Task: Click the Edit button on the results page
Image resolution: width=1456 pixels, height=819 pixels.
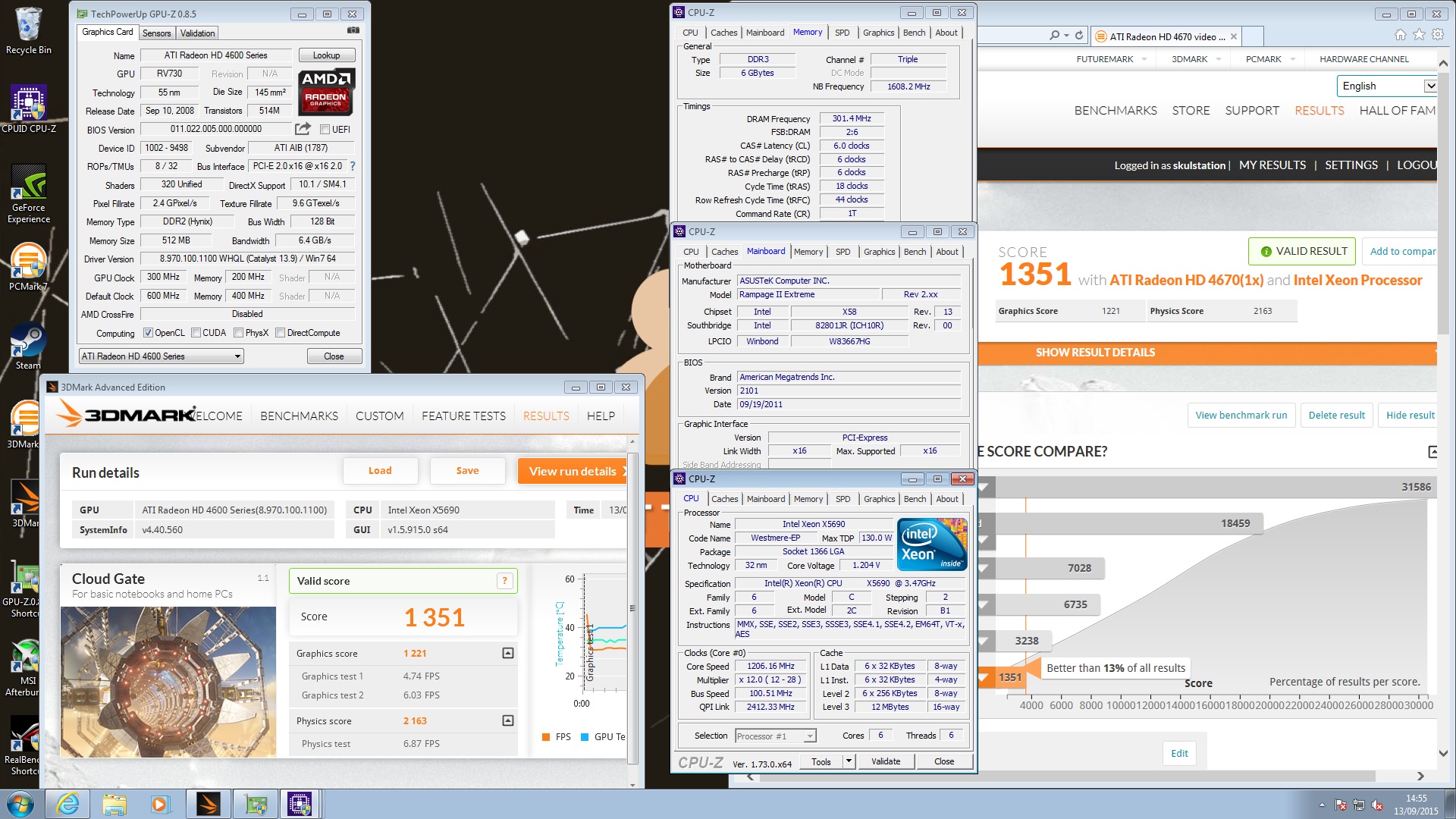Action: (x=1179, y=753)
